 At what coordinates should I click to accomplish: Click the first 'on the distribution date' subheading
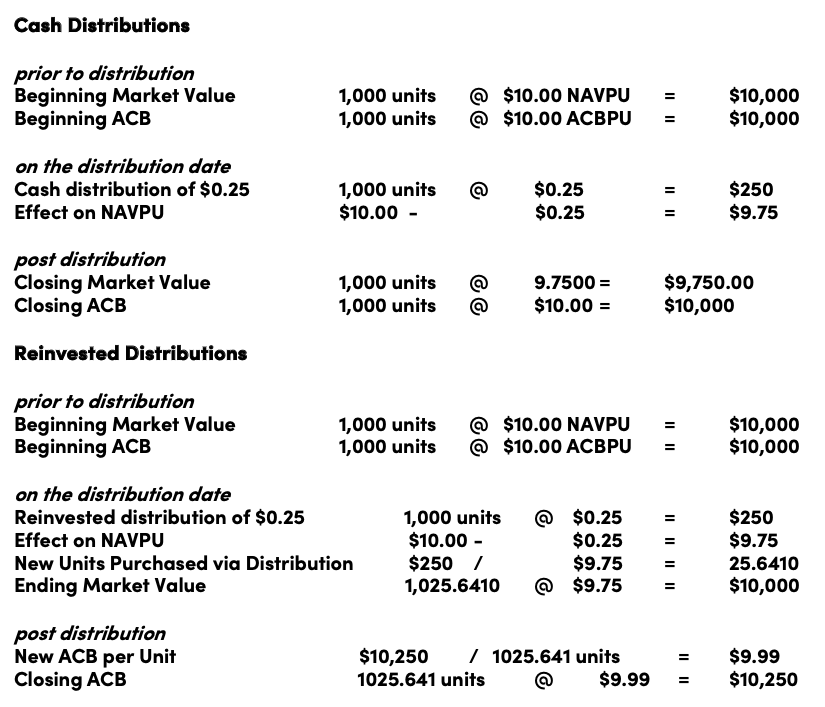coord(123,167)
